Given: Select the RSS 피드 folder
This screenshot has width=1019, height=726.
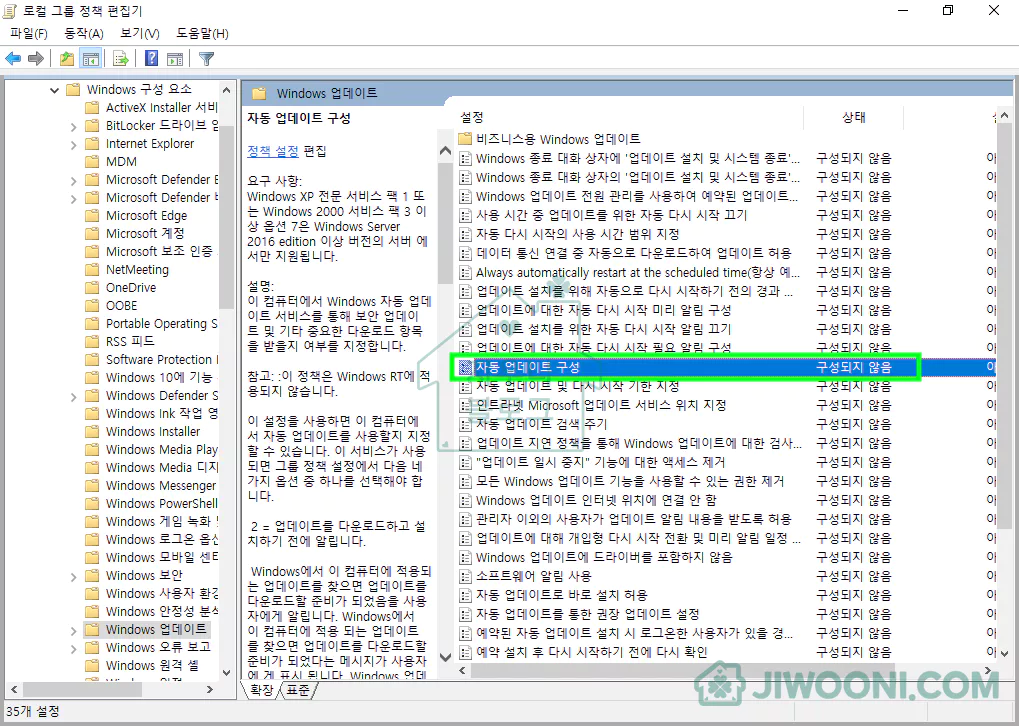Looking at the screenshot, I should [121, 341].
